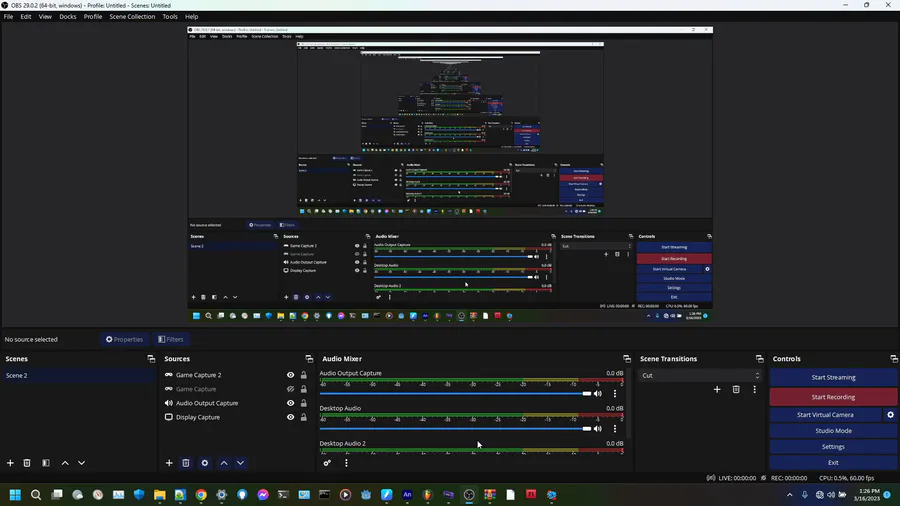Hide Audio Output Capture eye icon

(290, 403)
